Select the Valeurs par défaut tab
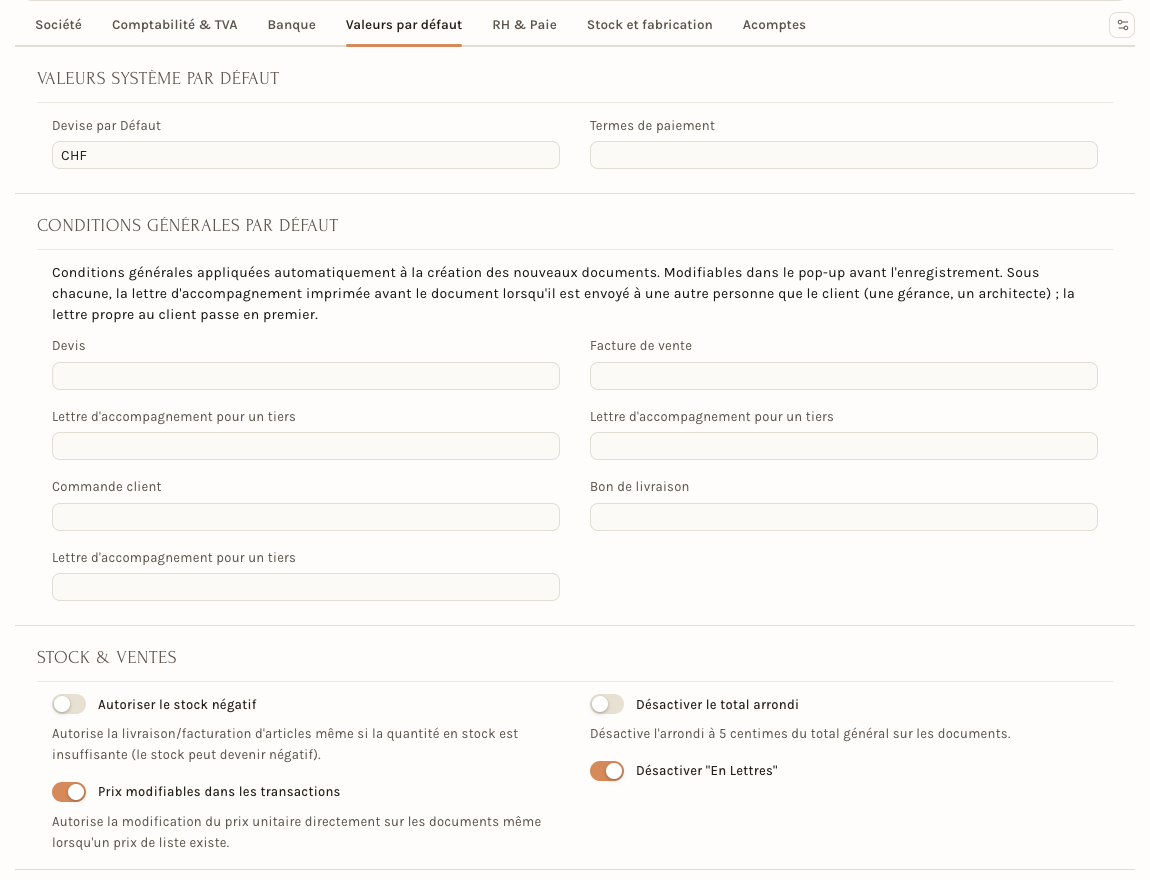The height and width of the screenshot is (880, 1150). (x=404, y=25)
